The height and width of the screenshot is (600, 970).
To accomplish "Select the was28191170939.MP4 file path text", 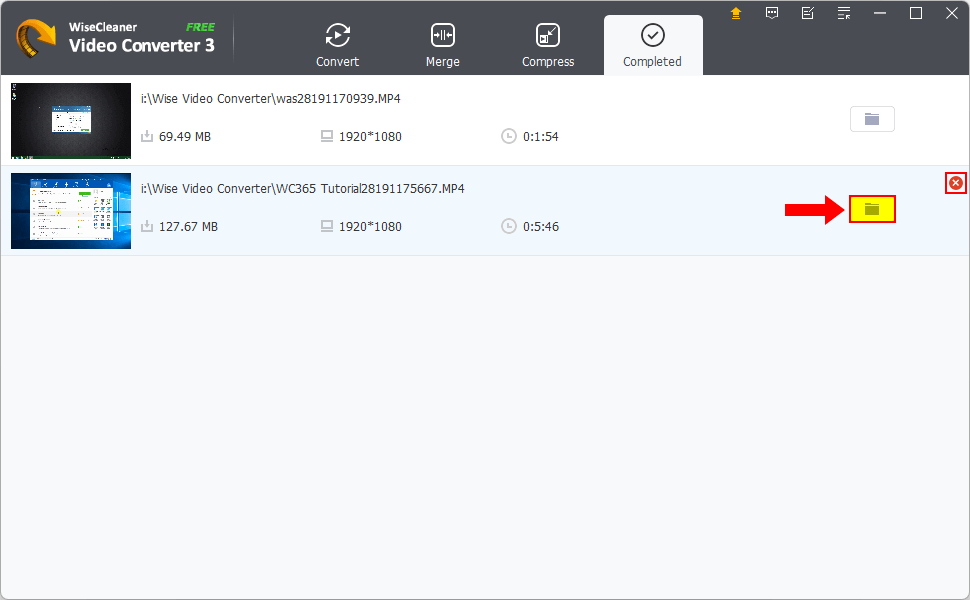I will (x=271, y=99).
